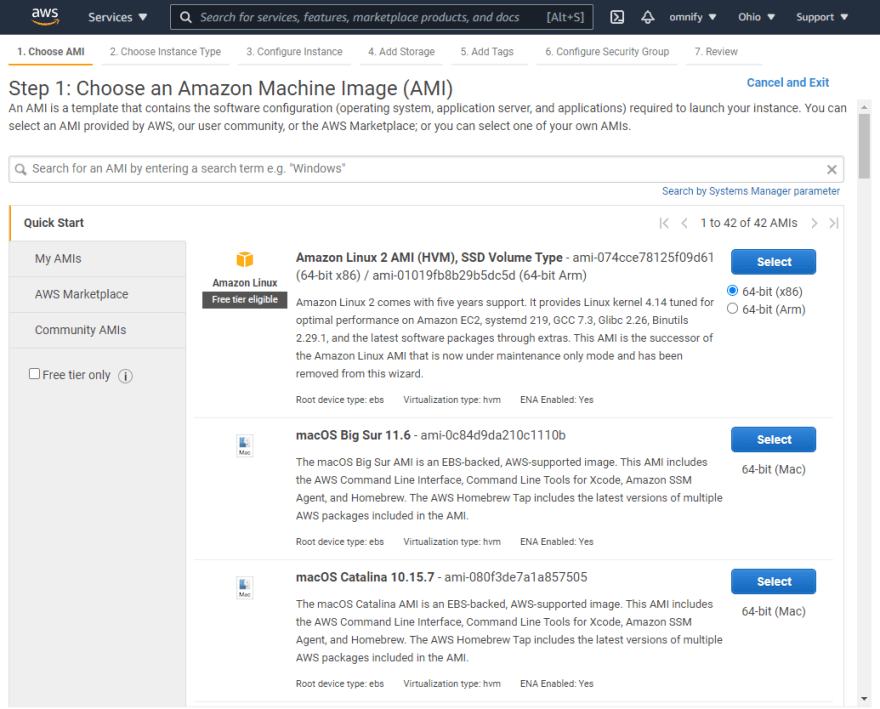Go to previous page of AMIs

[684, 223]
